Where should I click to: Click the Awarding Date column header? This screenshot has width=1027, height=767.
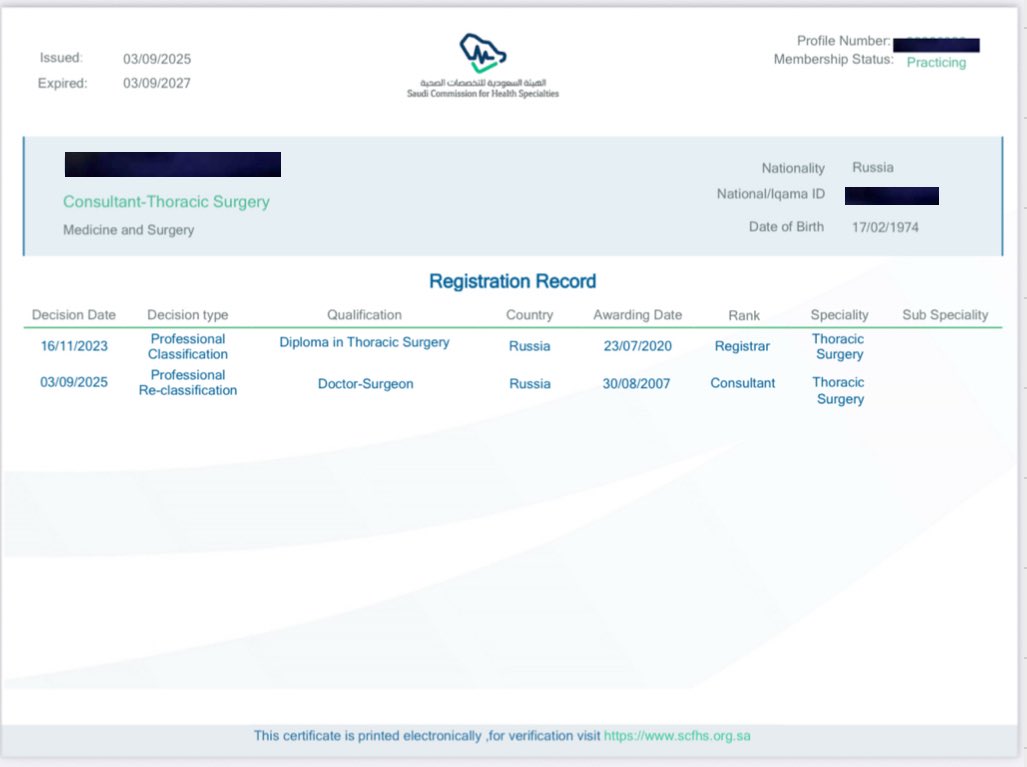(637, 314)
